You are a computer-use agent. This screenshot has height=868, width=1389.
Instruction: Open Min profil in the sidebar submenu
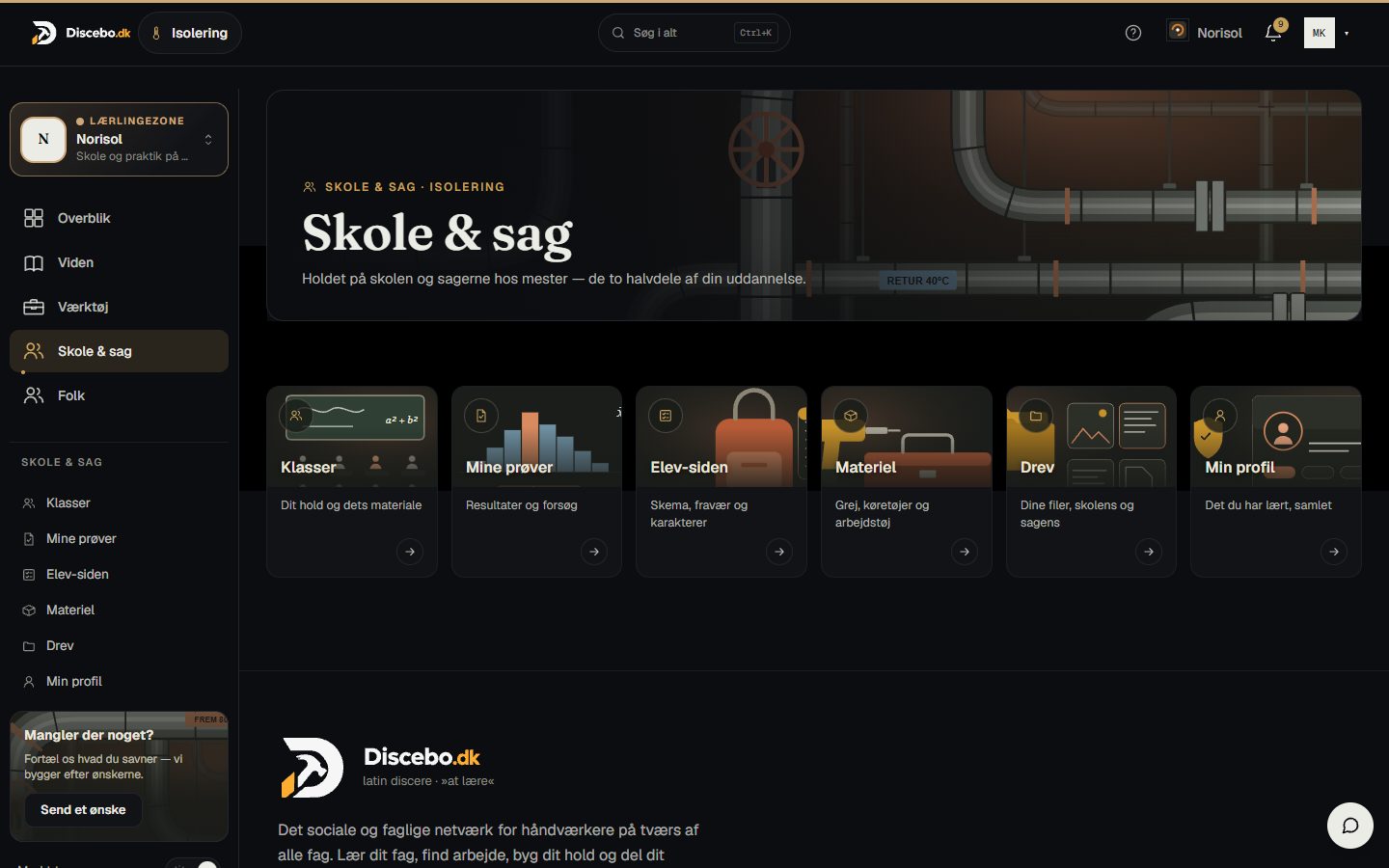pos(119,682)
